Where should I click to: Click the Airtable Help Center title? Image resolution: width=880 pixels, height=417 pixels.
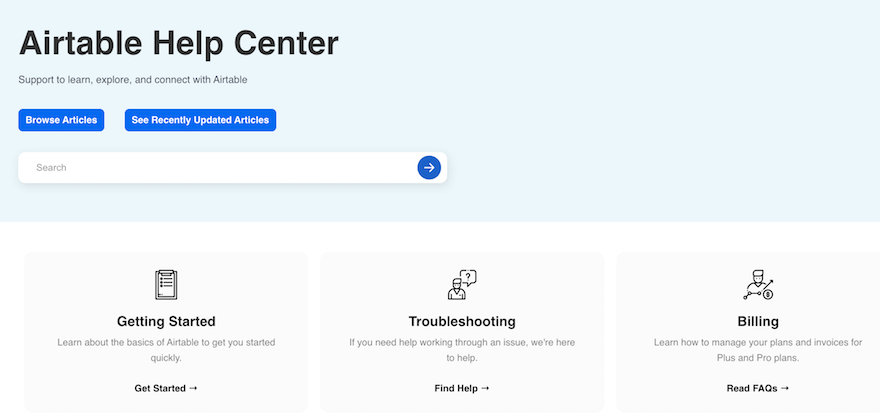(178, 43)
